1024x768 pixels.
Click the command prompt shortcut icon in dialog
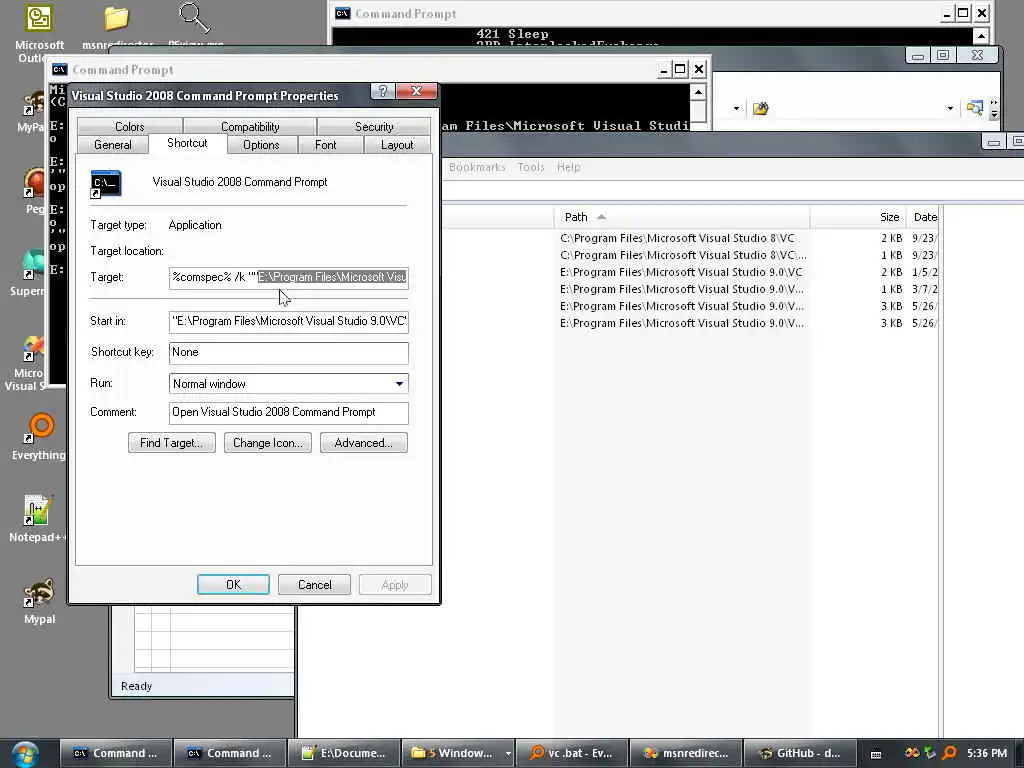(x=106, y=184)
